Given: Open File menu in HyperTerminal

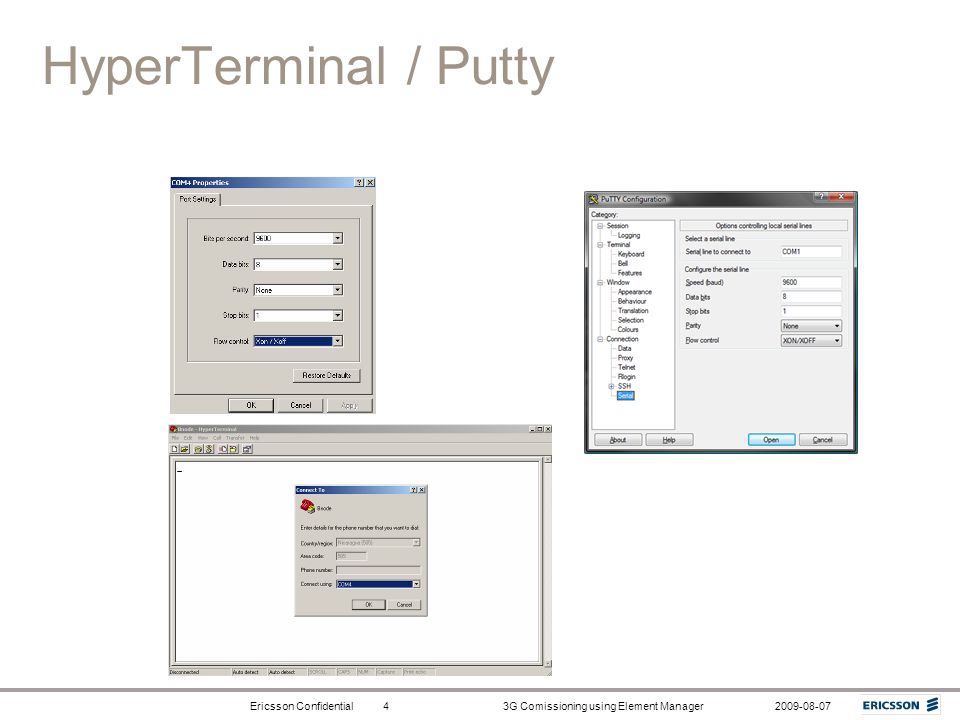Looking at the screenshot, I should [x=175, y=438].
